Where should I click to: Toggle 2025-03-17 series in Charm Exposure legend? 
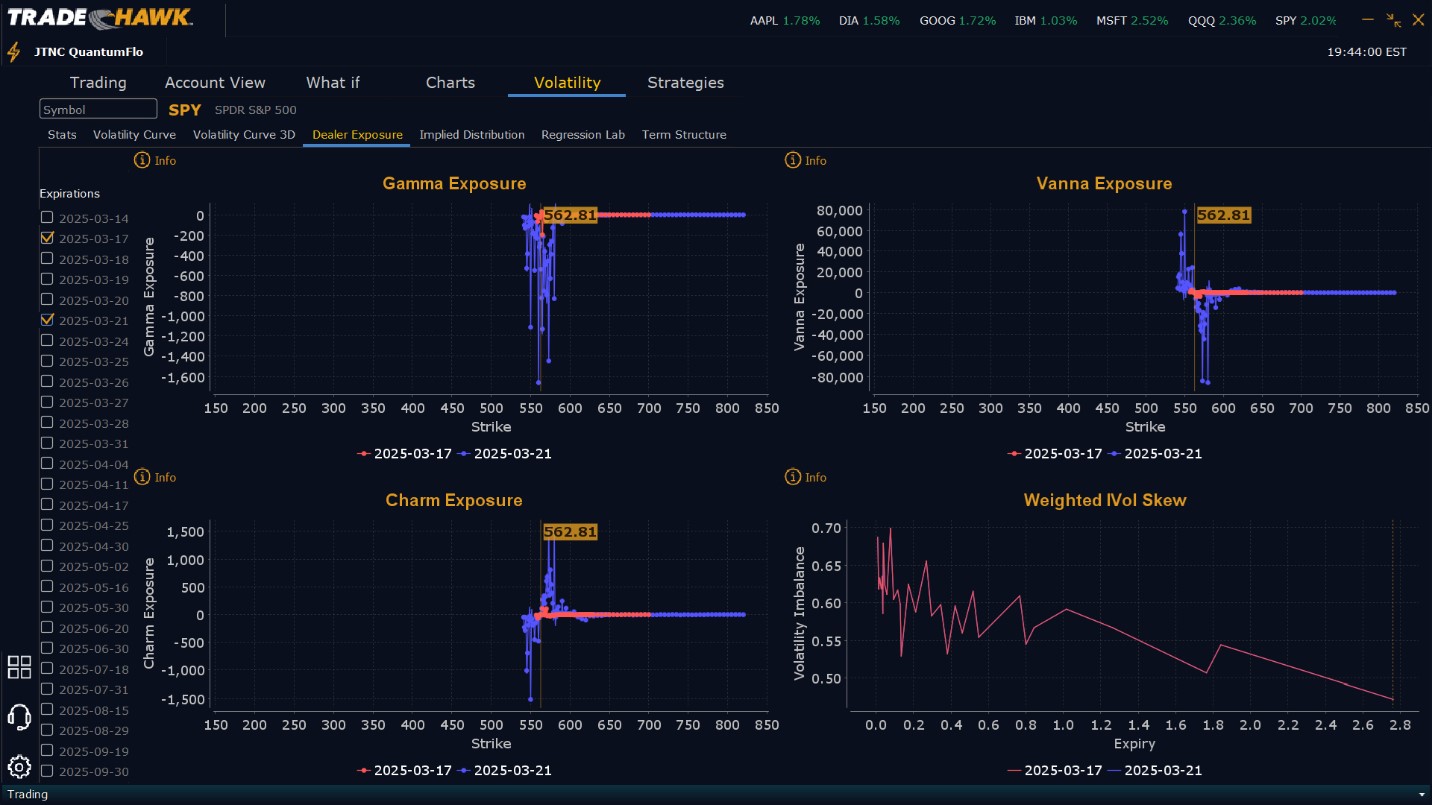pyautogui.click(x=404, y=771)
